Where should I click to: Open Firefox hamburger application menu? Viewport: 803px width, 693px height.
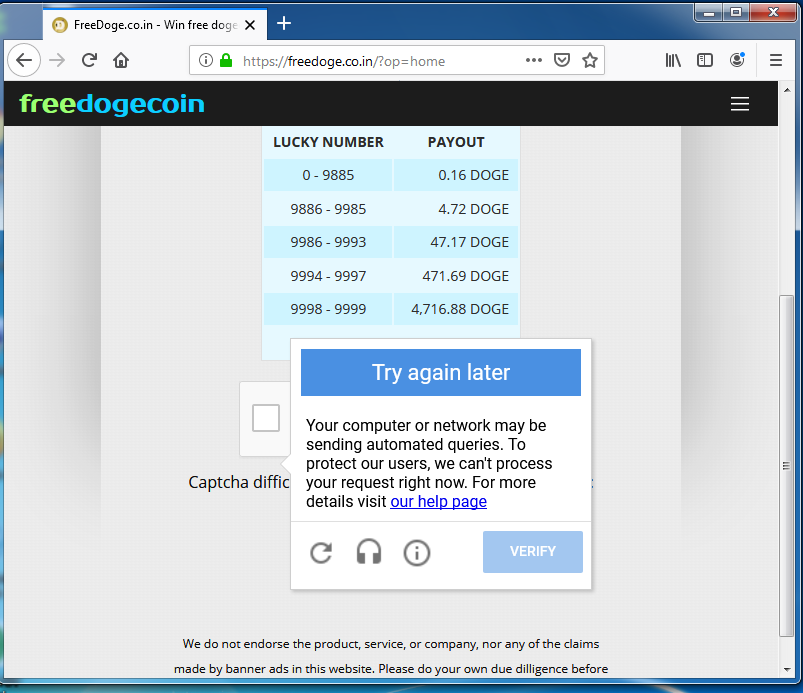pyautogui.click(x=776, y=60)
